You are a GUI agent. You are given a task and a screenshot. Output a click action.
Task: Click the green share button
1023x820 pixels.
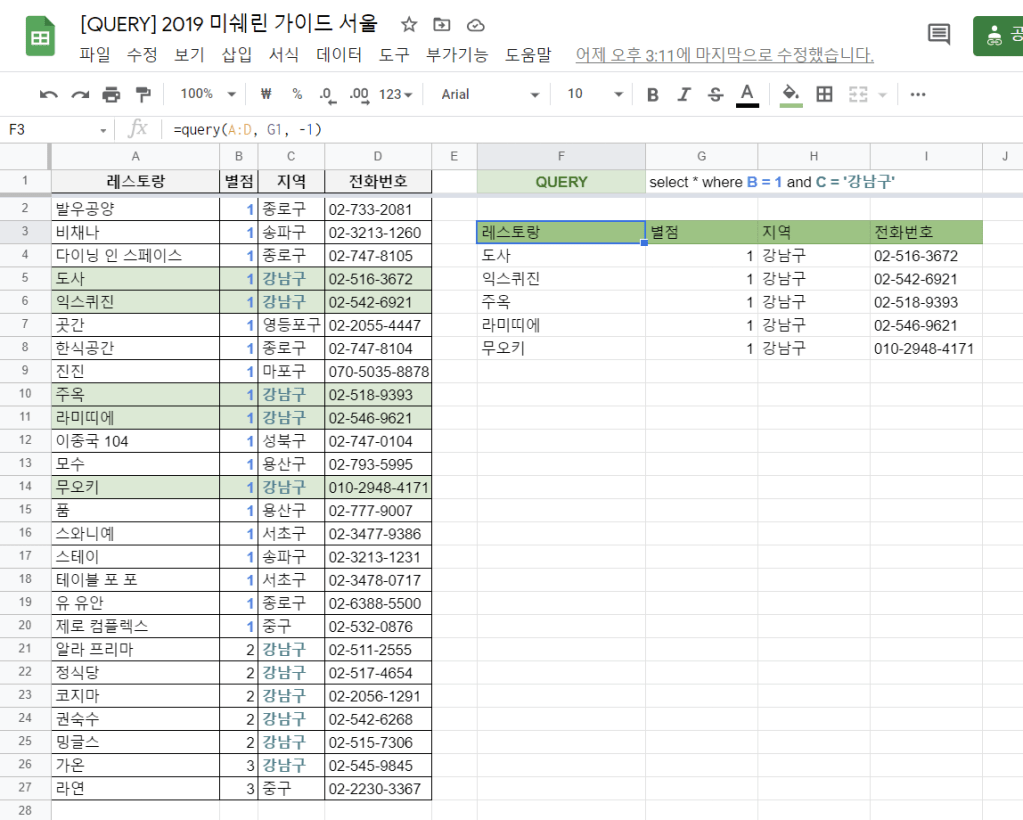(998, 36)
